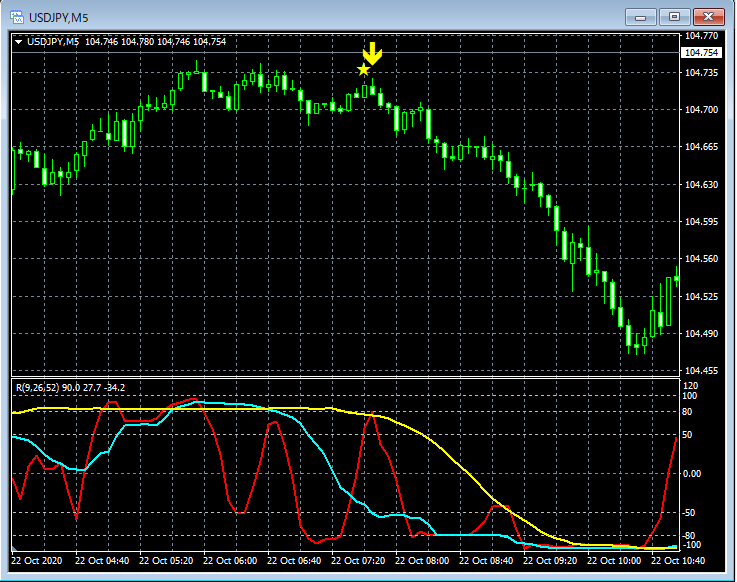Image resolution: width=737 pixels, height=582 pixels.
Task: Click time axis label 22 Oct 2020
Action: 37,560
